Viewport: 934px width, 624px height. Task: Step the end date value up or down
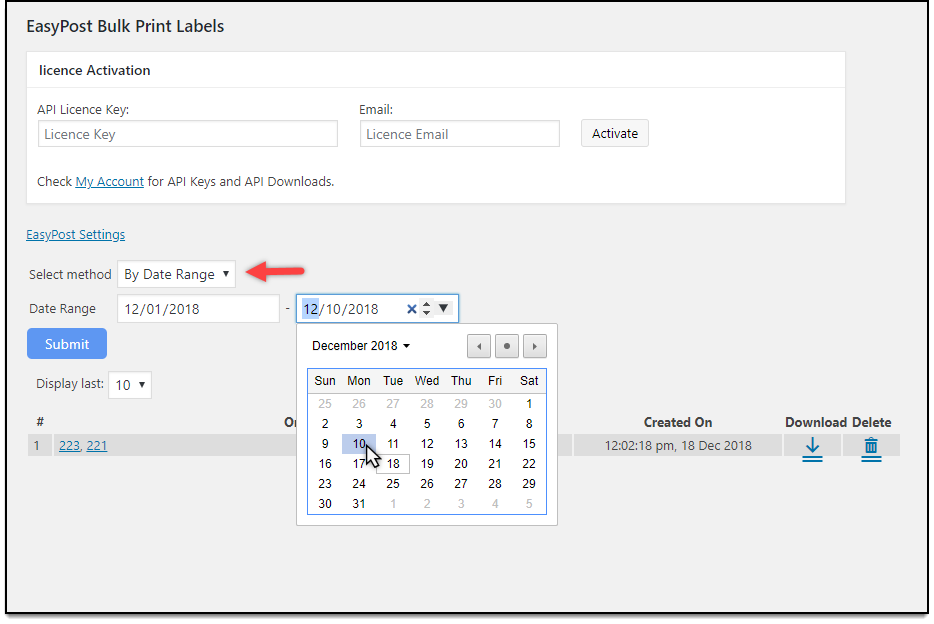click(426, 308)
